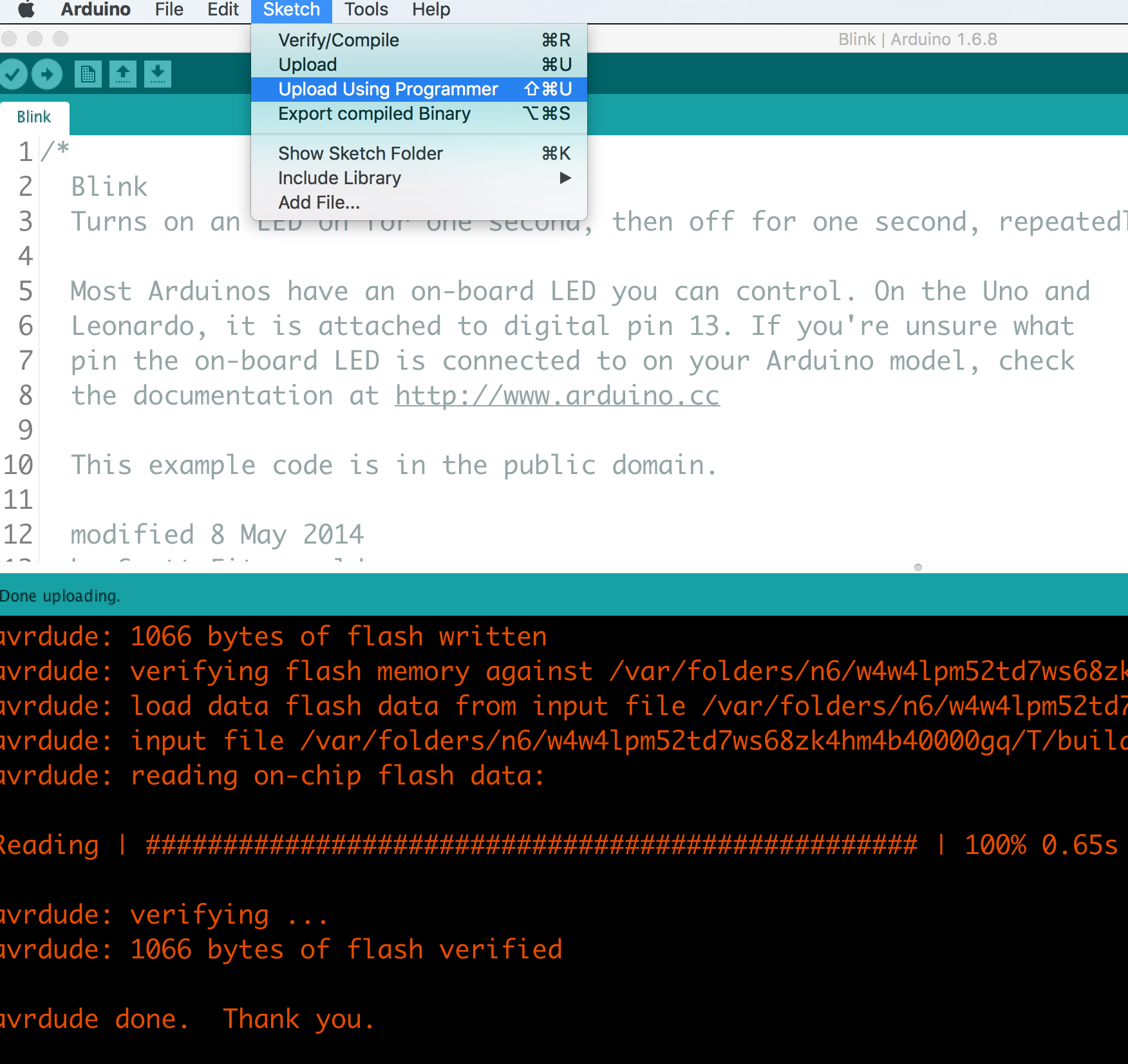The width and height of the screenshot is (1128, 1064).
Task: Click line number 5 in the gutter
Action: tap(25, 291)
